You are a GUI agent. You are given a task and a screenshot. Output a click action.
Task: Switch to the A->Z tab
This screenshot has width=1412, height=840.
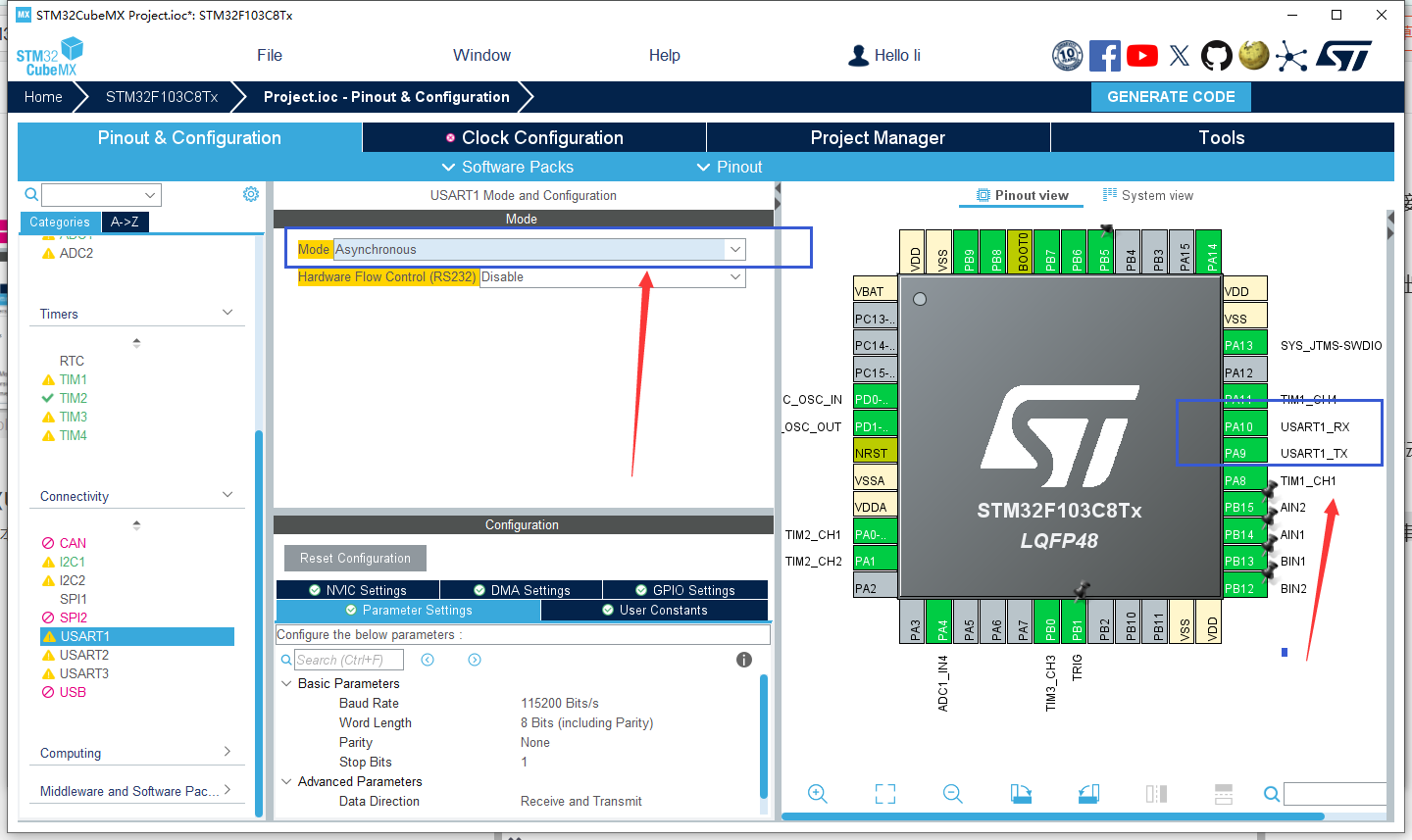[x=125, y=222]
